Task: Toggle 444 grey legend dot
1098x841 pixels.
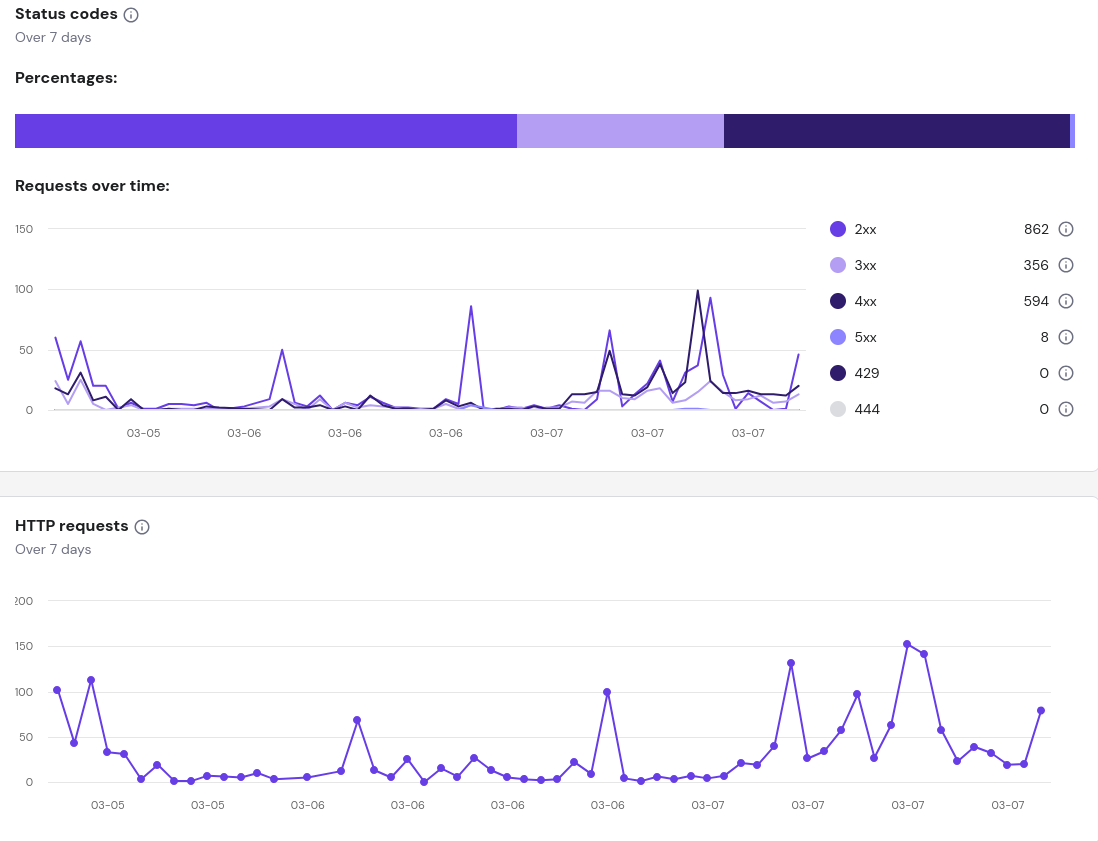Action: click(x=838, y=409)
